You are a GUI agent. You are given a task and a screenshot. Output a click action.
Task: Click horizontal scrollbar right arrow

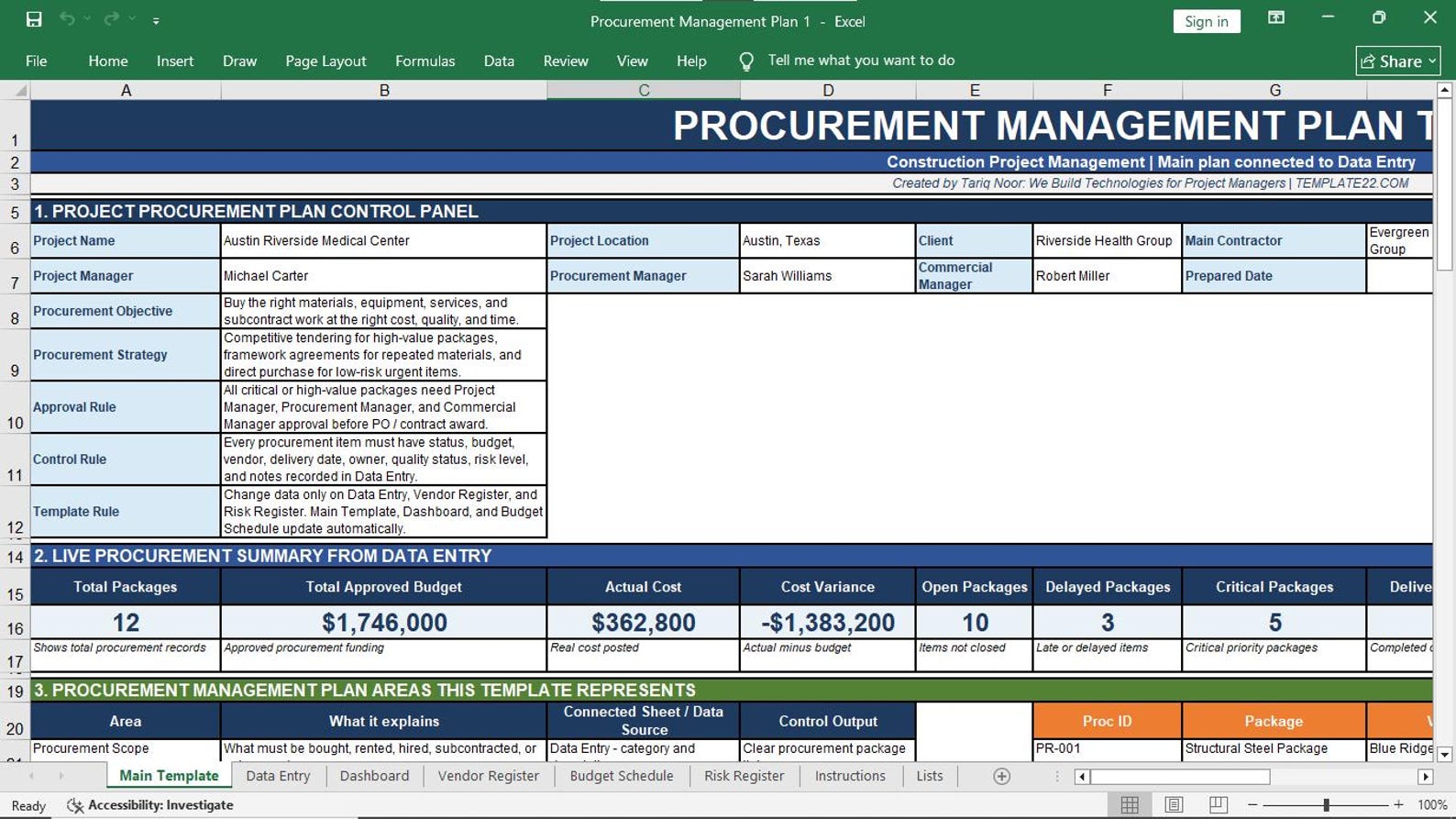tap(1425, 777)
